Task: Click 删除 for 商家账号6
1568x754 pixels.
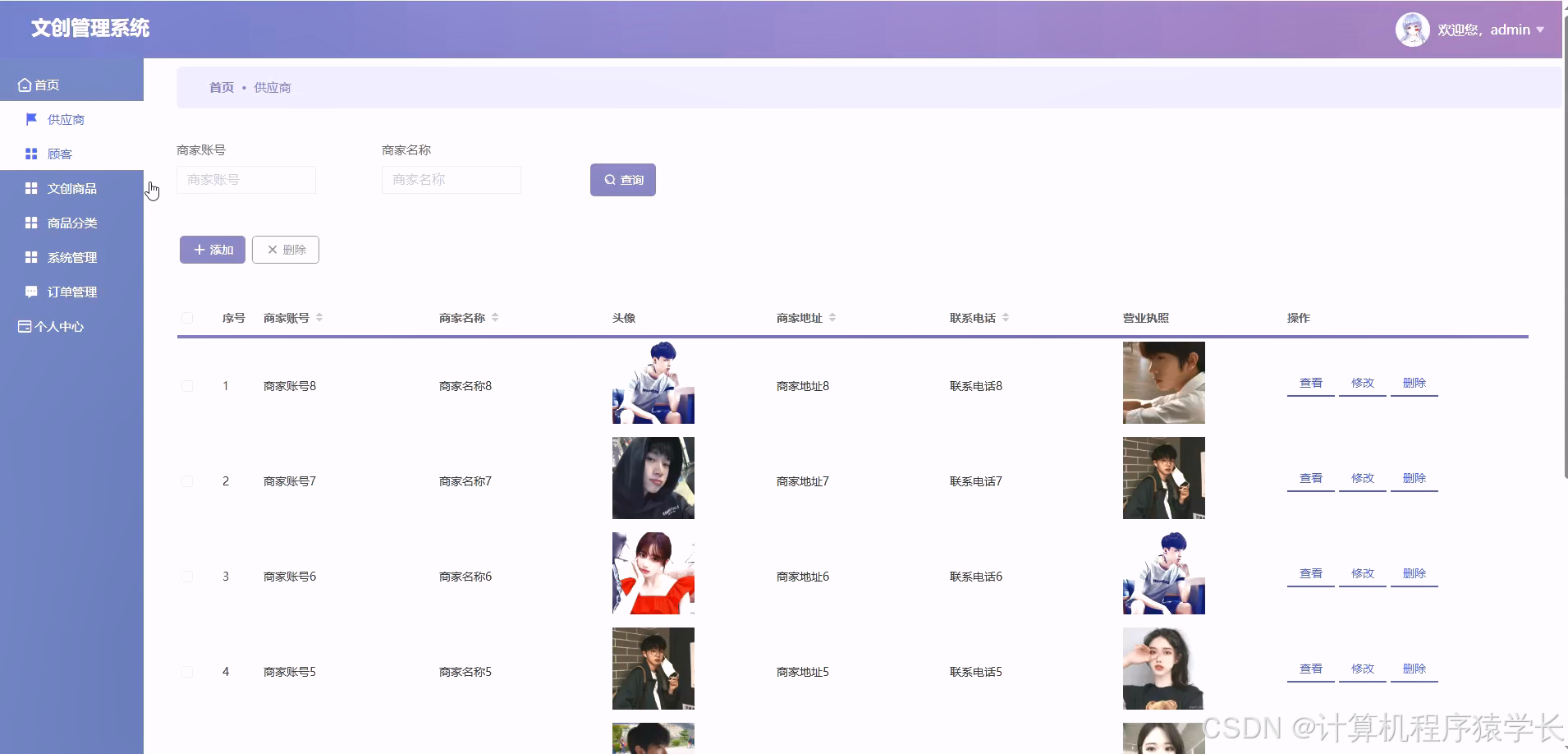Action: coord(1414,574)
